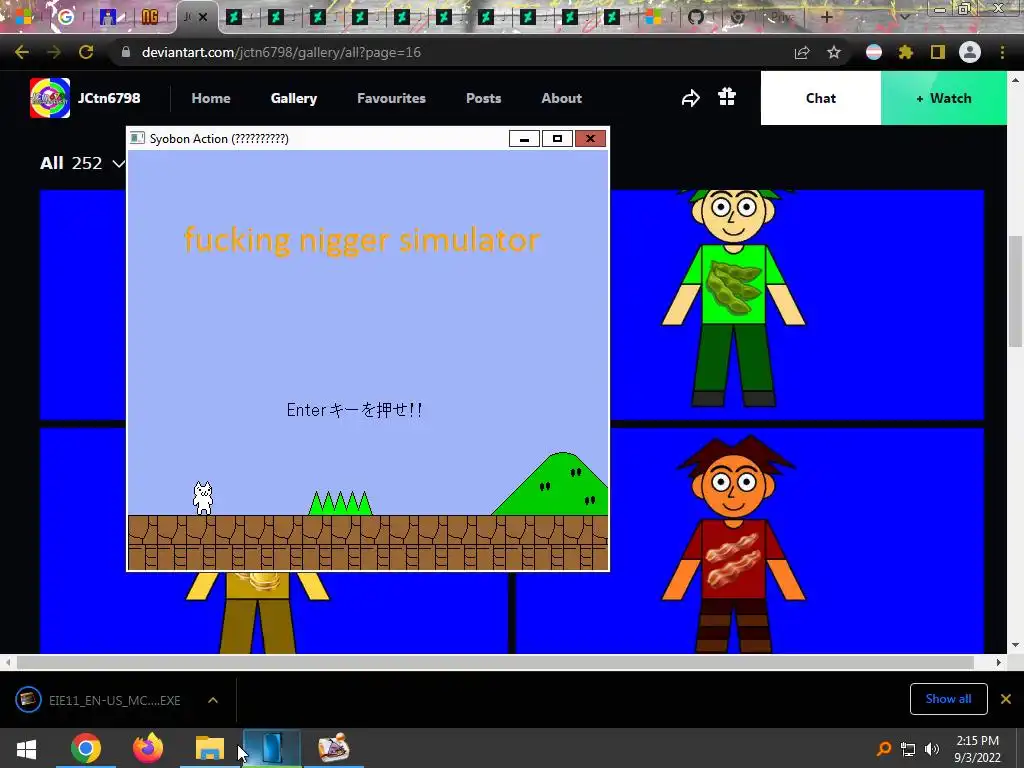Expand the tab search chevron

point(904,17)
